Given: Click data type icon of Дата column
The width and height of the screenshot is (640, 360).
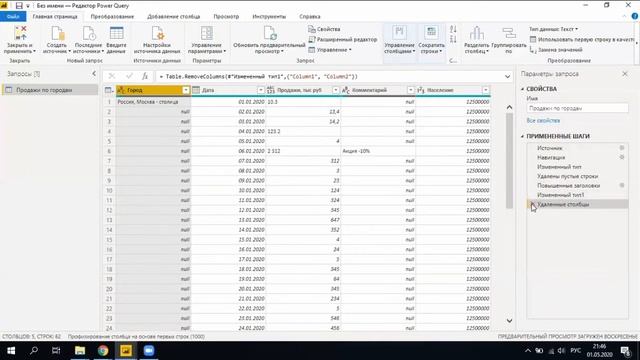Looking at the screenshot, I should pos(196,90).
